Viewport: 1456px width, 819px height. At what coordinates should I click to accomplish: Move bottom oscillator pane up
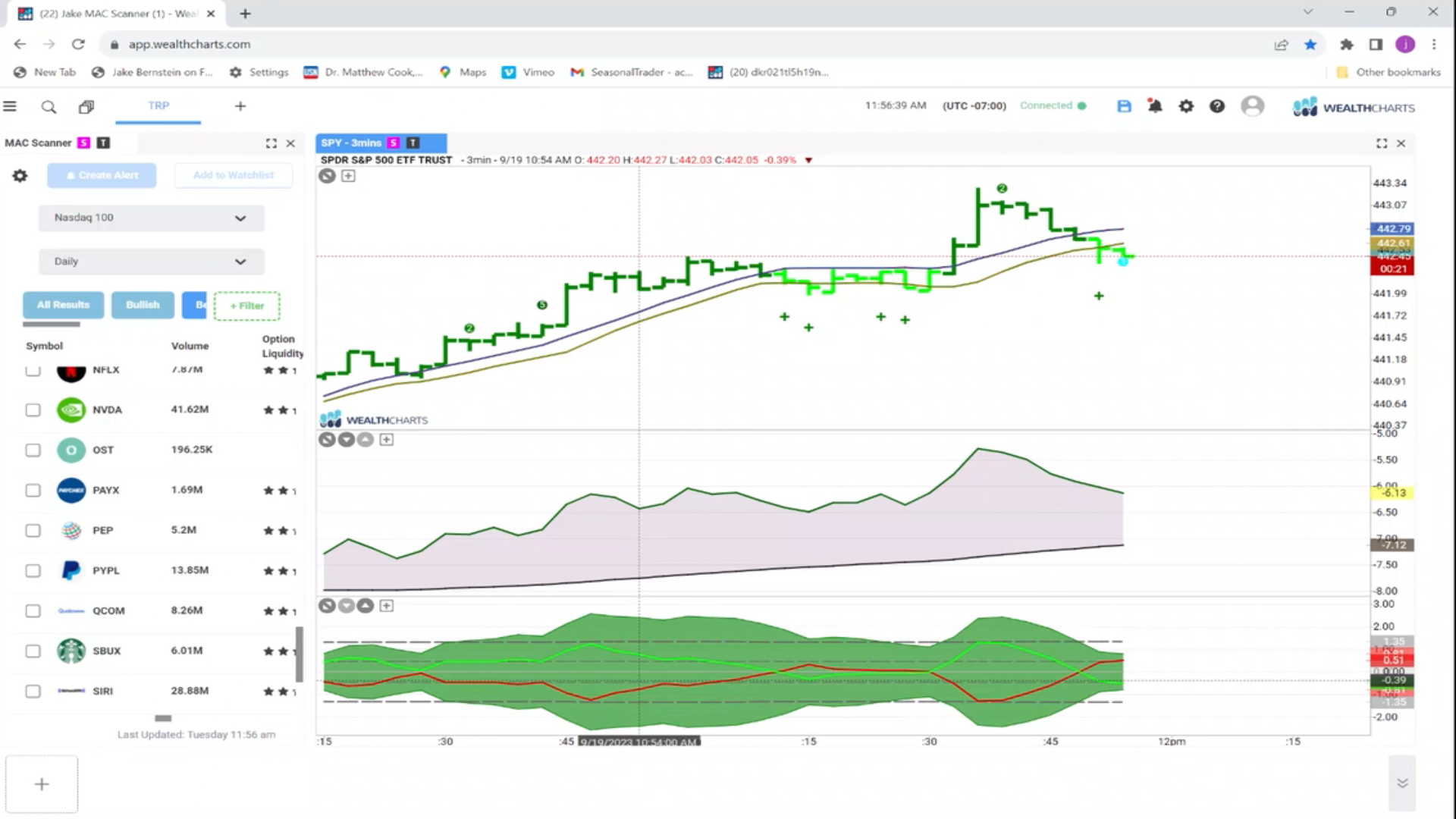point(366,606)
